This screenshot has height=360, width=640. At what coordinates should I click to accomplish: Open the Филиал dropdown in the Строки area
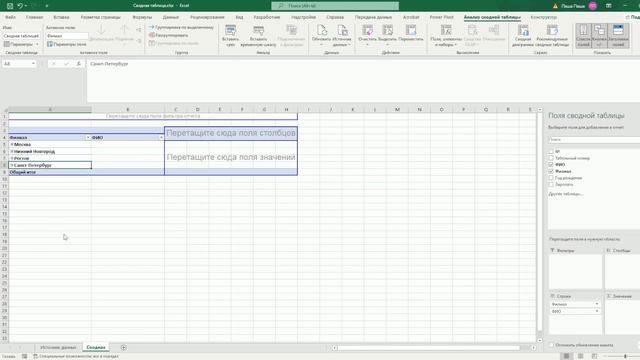pyautogui.click(x=597, y=304)
